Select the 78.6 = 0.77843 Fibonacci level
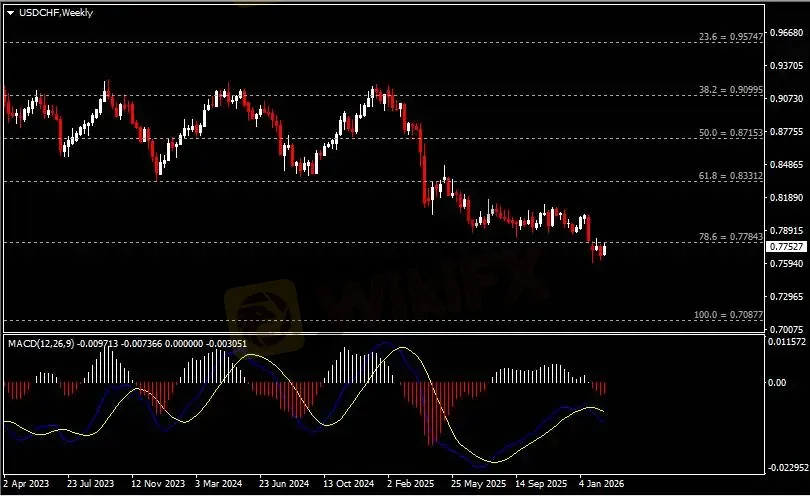 pyautogui.click(x=731, y=237)
